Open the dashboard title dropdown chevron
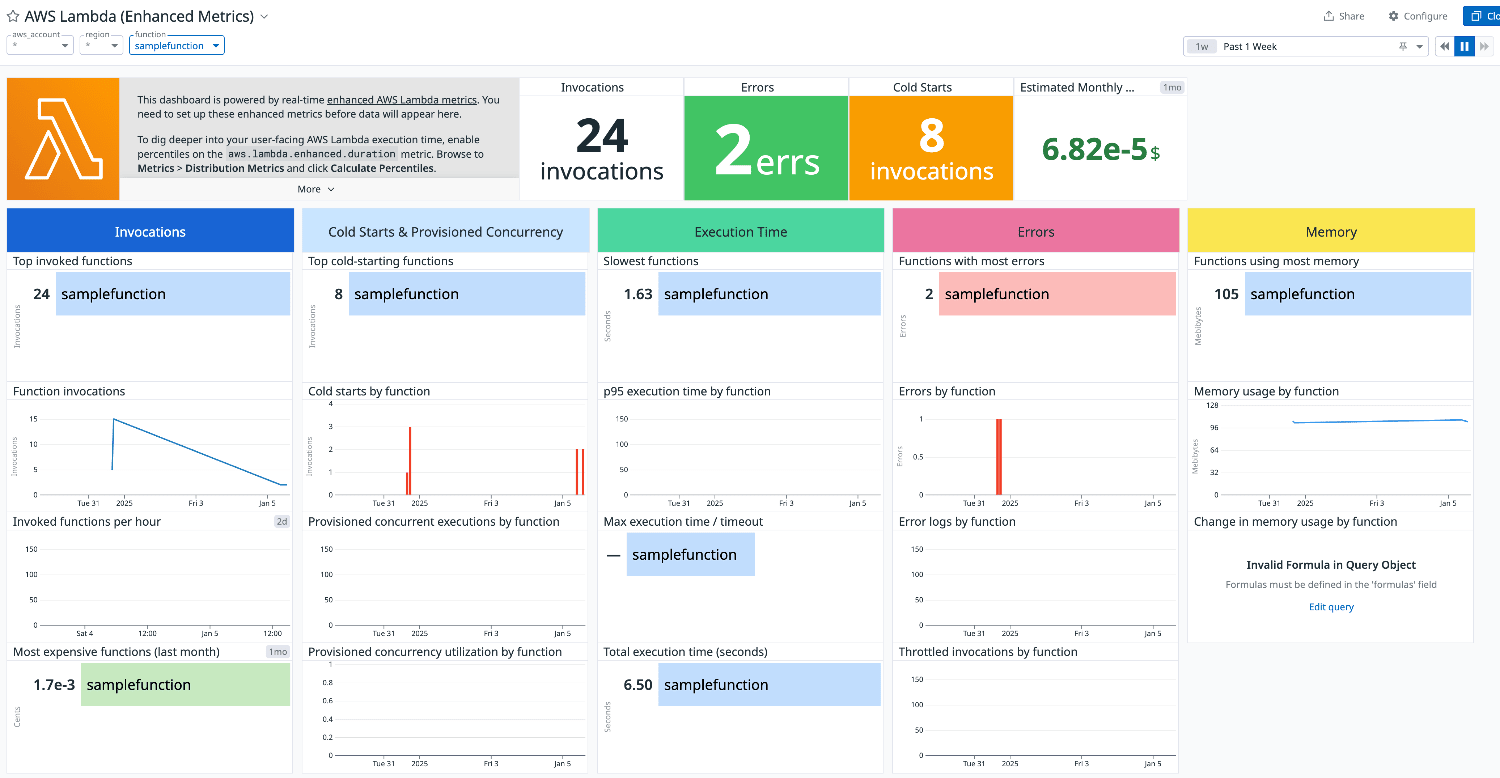The height and width of the screenshot is (778, 1500). 264,17
